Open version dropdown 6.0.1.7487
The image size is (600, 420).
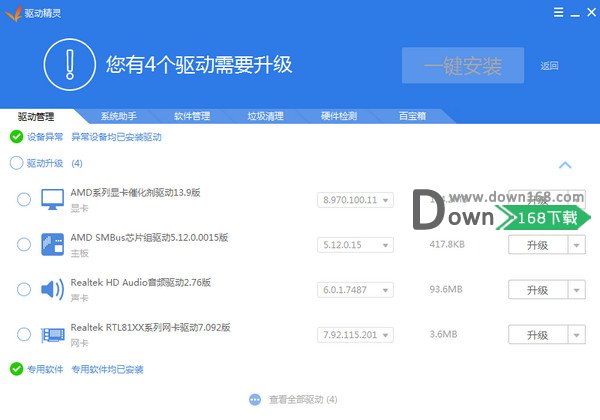[x=355, y=290]
